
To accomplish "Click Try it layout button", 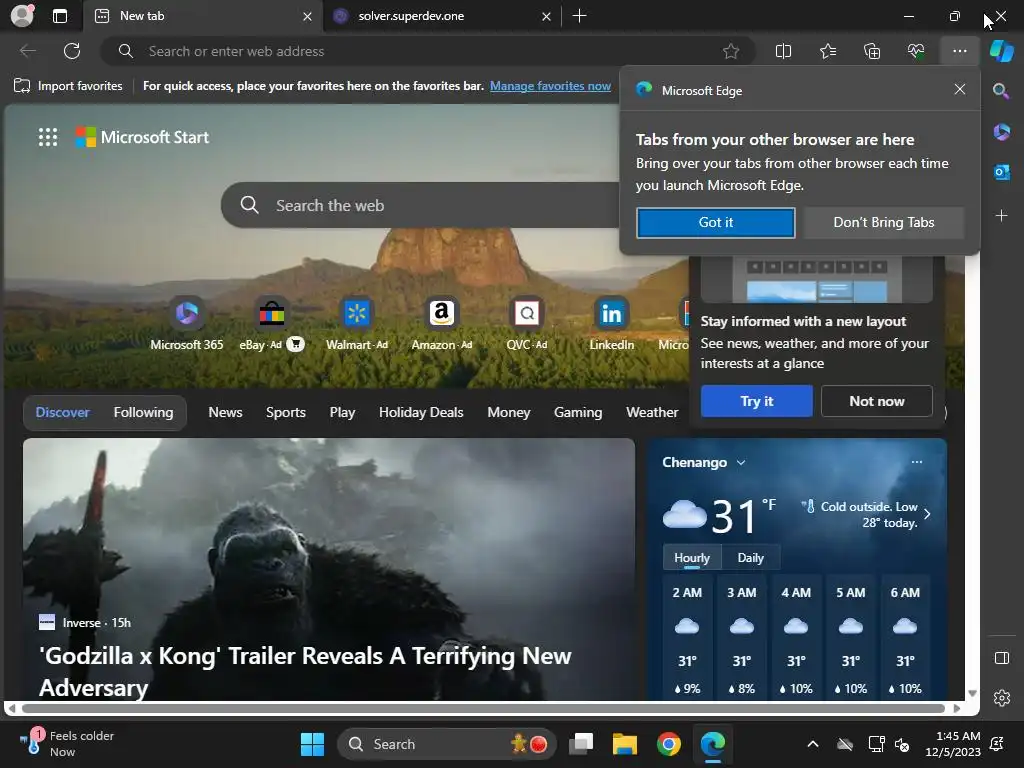I will pyautogui.click(x=757, y=401).
